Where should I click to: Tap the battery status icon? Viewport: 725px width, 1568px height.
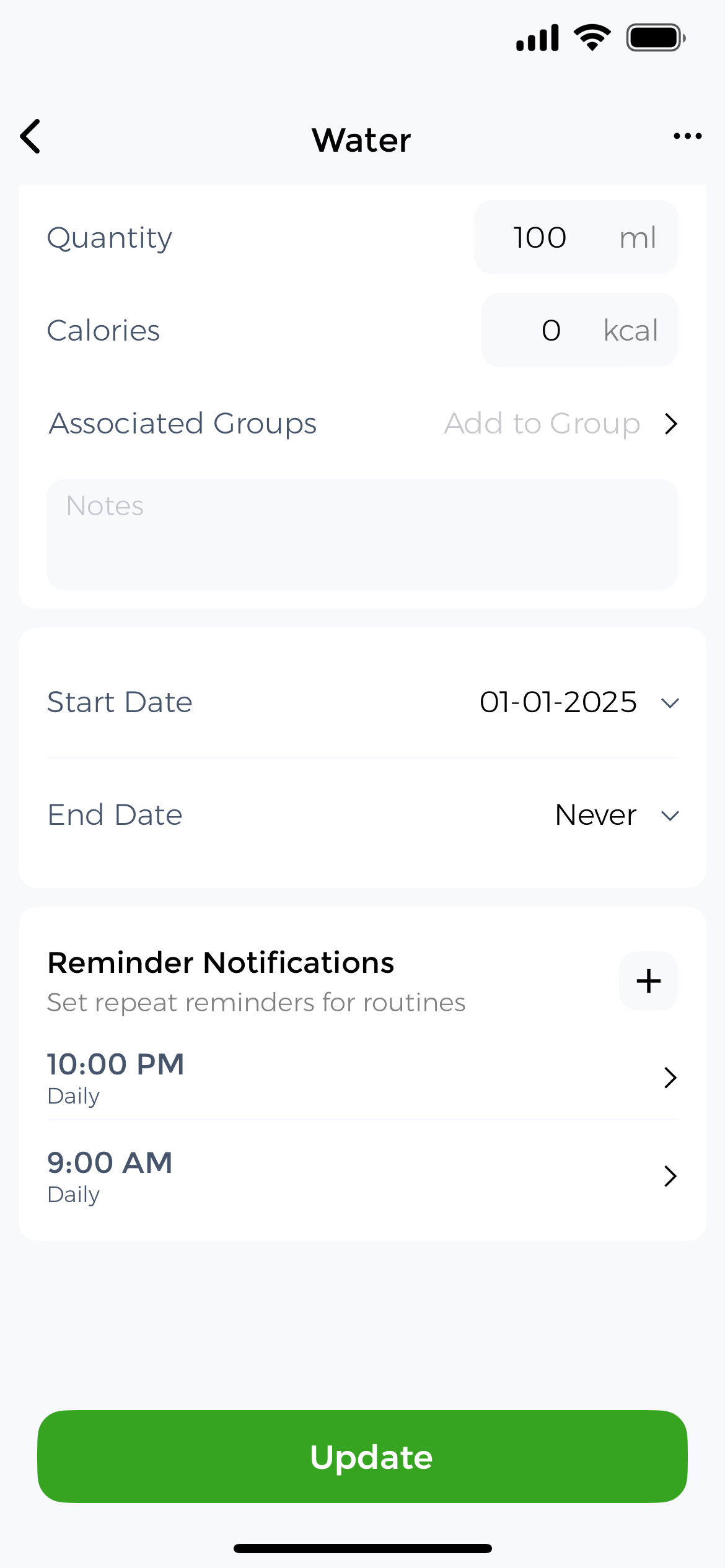coord(656,37)
